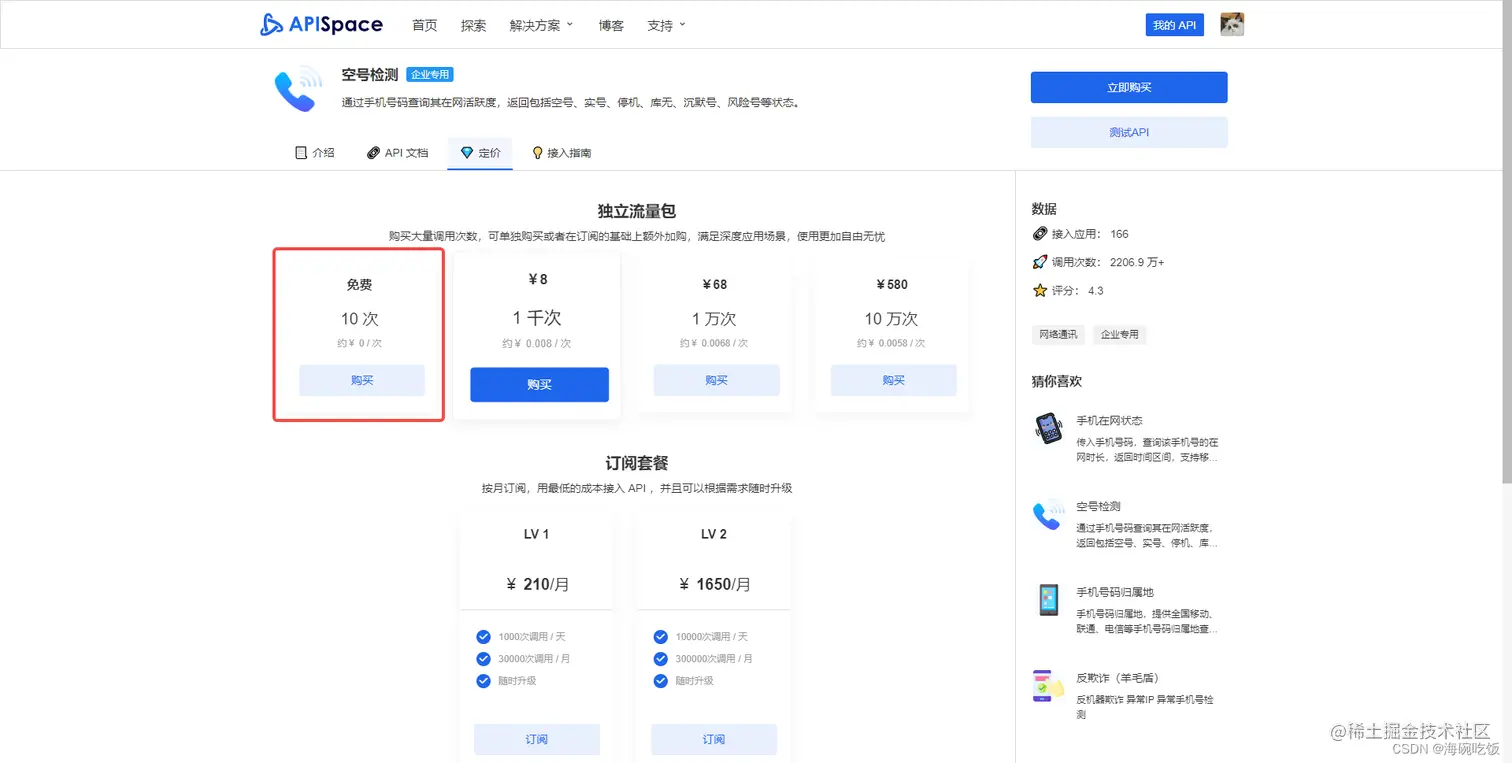The height and width of the screenshot is (763, 1512).
Task: Click the checkmark beside 1000次调用/天 in LV 1
Action: (483, 636)
